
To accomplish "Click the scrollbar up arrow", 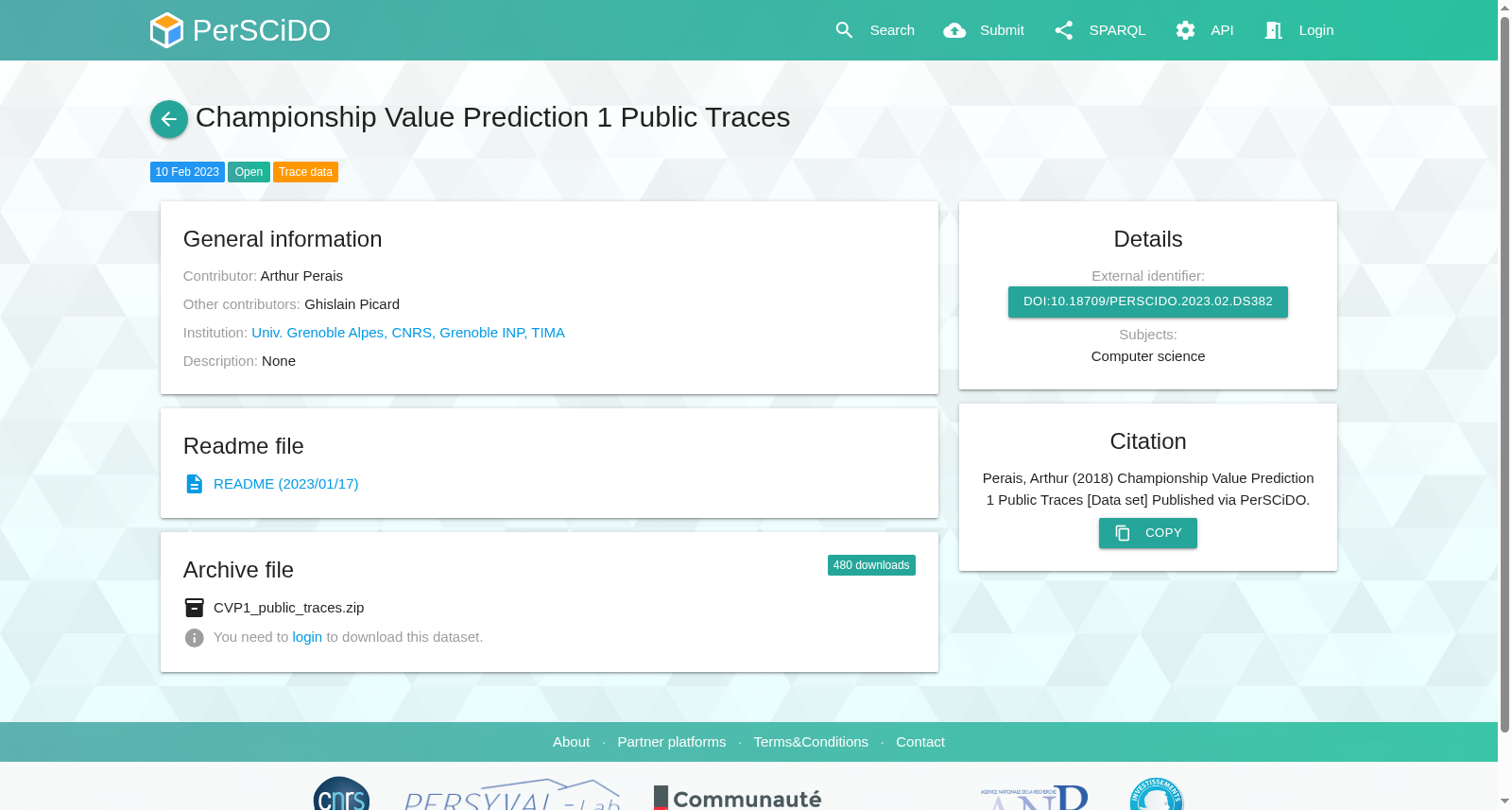I will pyautogui.click(x=1504, y=8).
